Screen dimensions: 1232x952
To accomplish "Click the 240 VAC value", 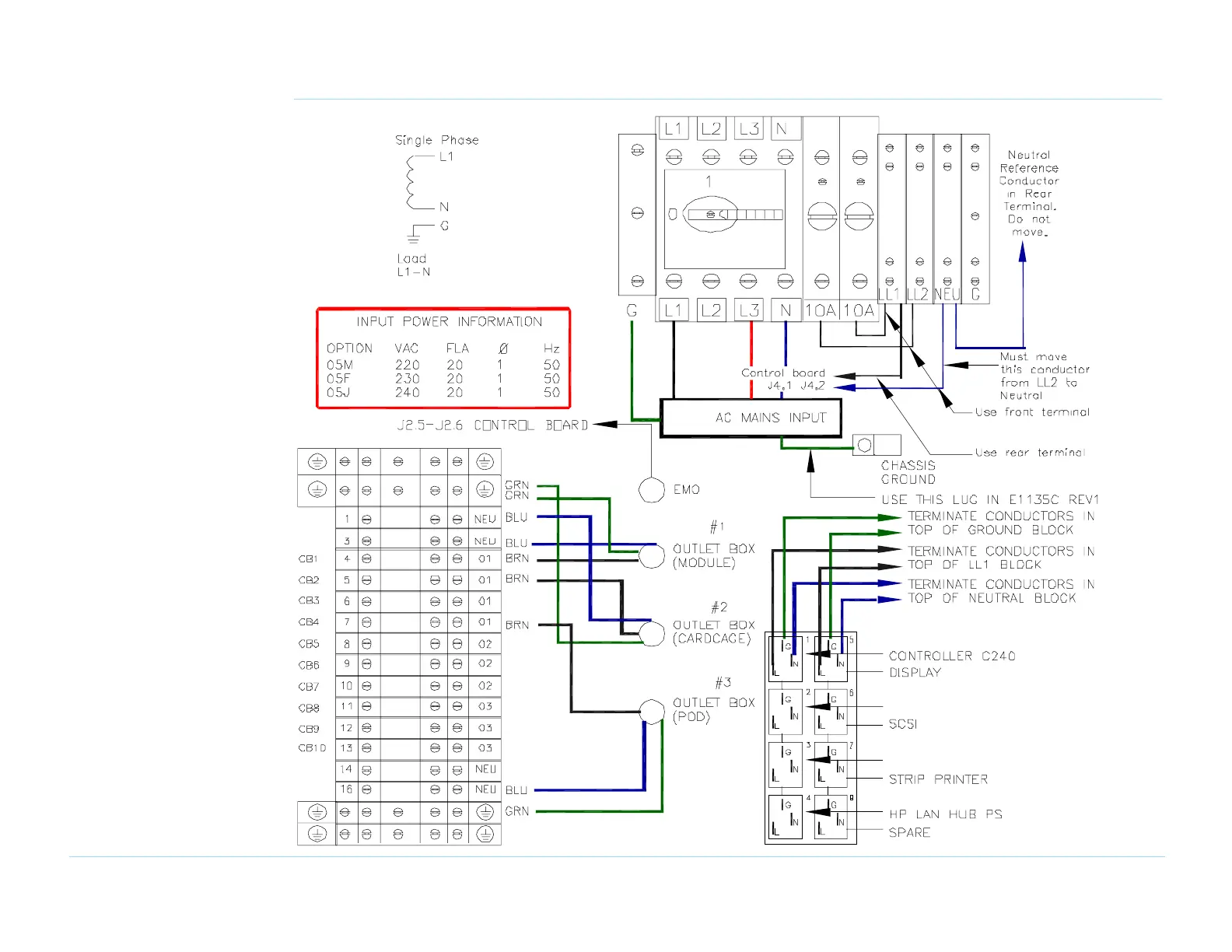I will [407, 393].
